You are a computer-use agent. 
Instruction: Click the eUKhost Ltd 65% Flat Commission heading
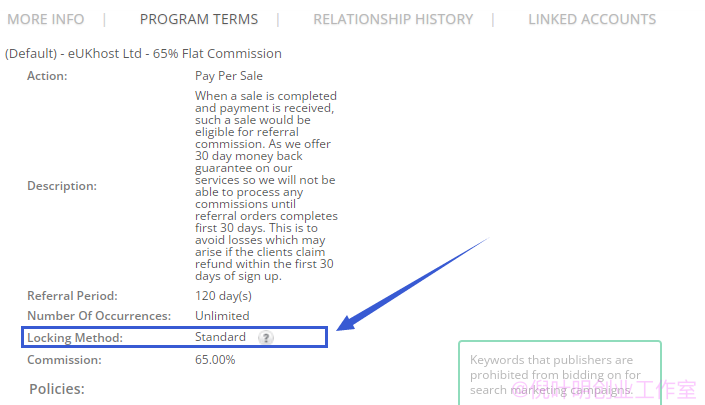tap(143, 53)
